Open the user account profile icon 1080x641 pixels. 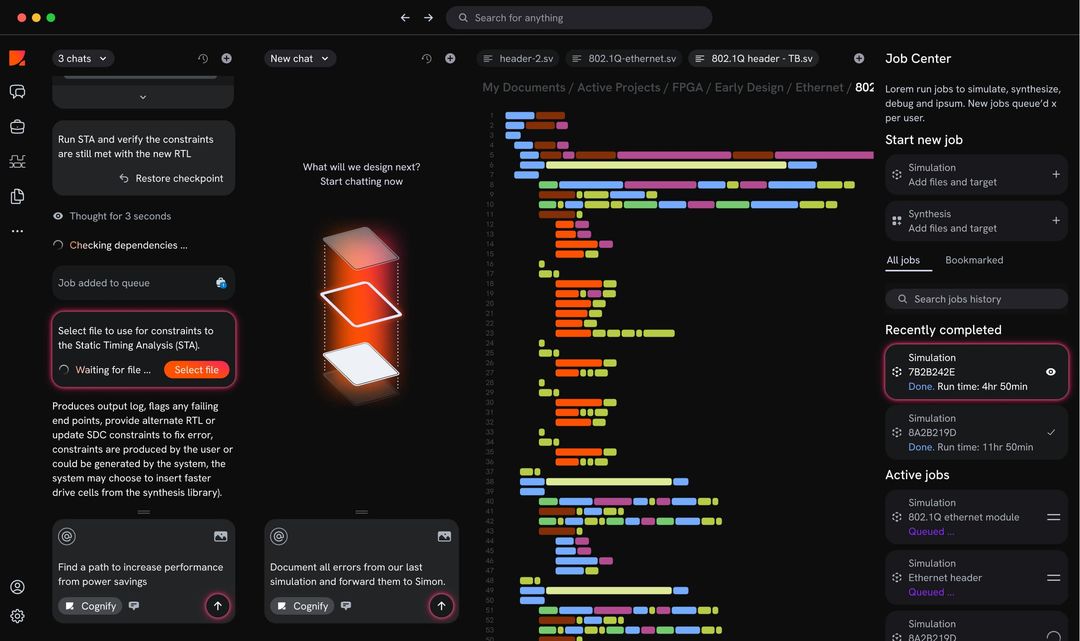(x=17, y=587)
